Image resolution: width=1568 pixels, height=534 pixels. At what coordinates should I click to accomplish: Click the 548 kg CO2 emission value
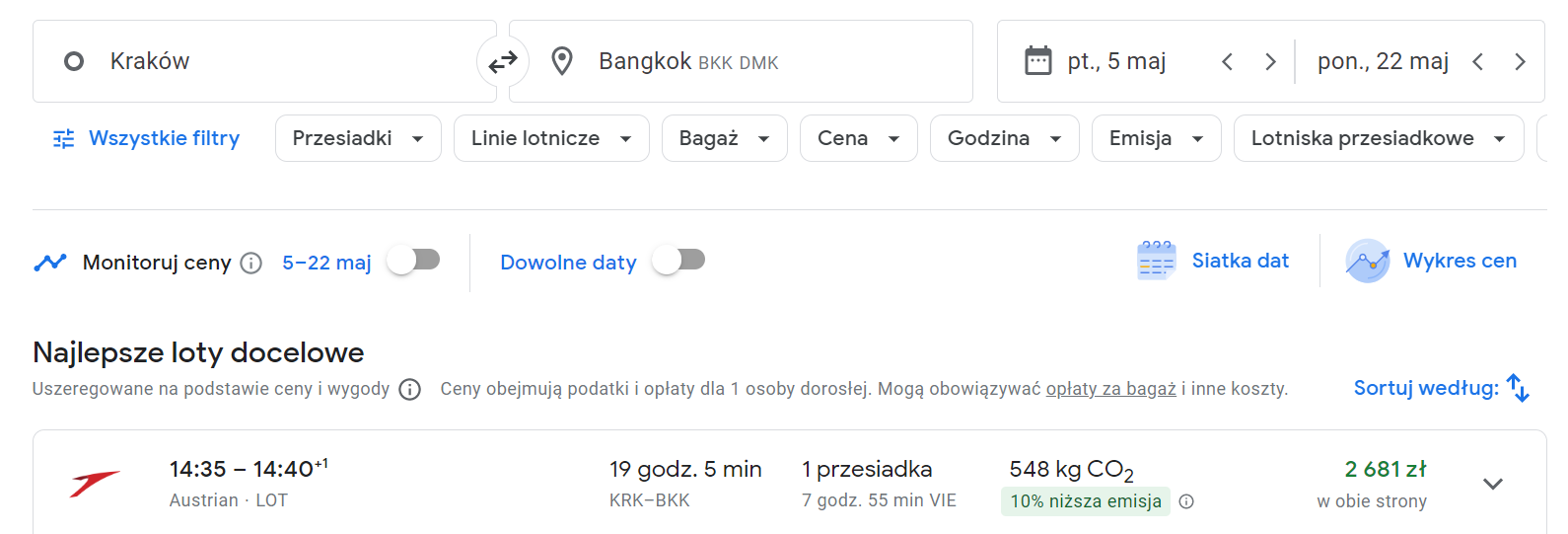point(1071,470)
